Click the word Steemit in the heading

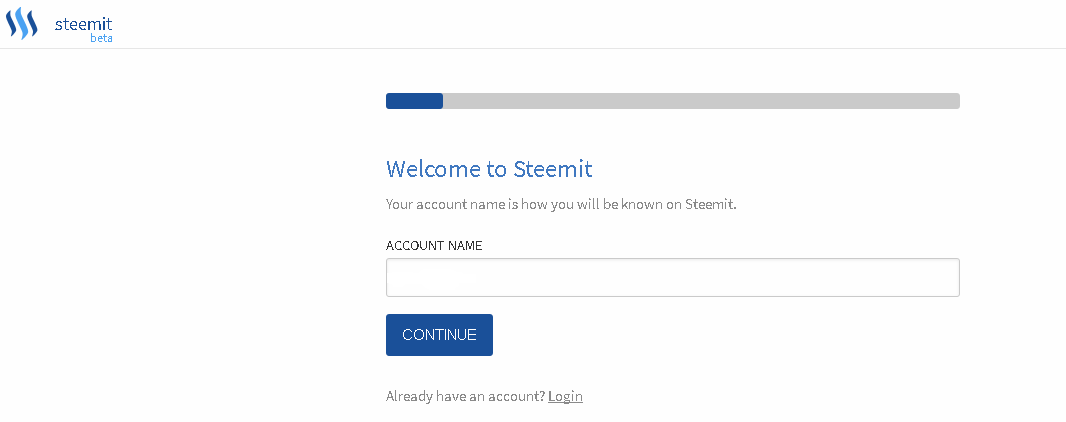[553, 169]
